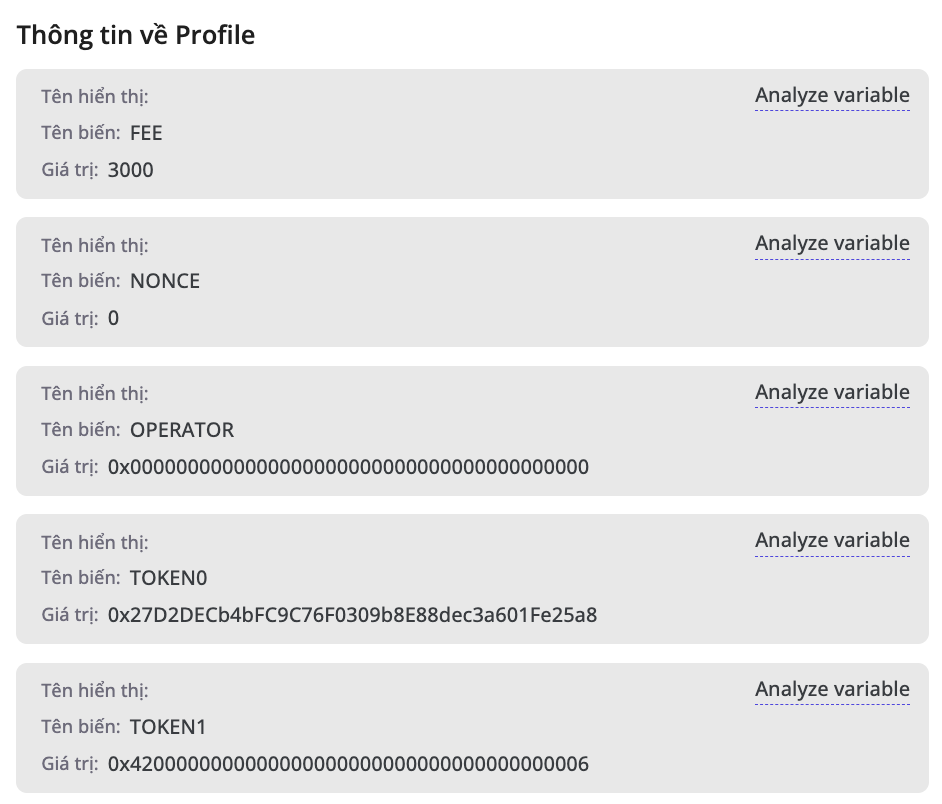Click the TOKEN1 variable name

coord(168,727)
